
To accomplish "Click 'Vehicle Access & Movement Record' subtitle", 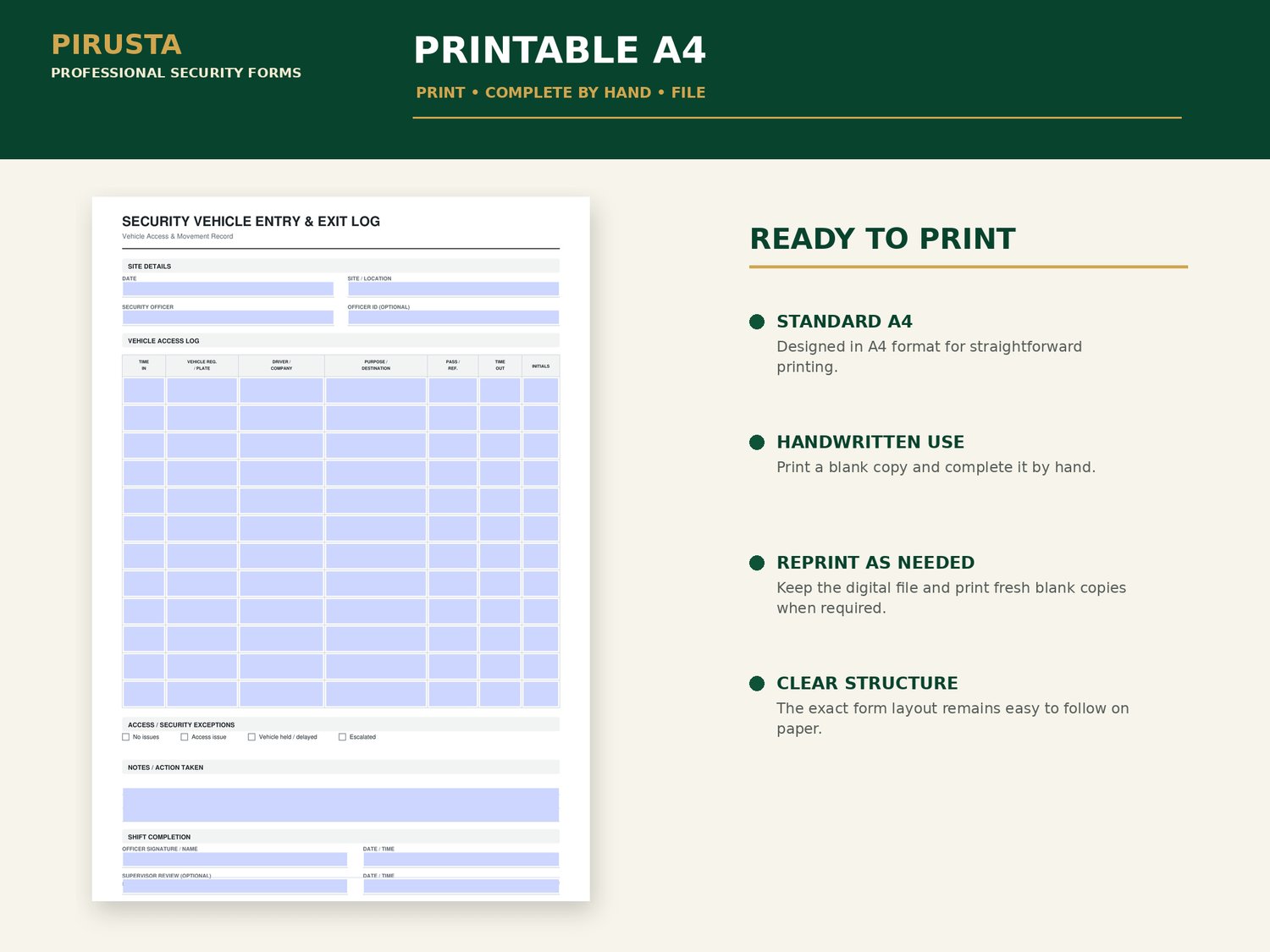I will point(177,236).
